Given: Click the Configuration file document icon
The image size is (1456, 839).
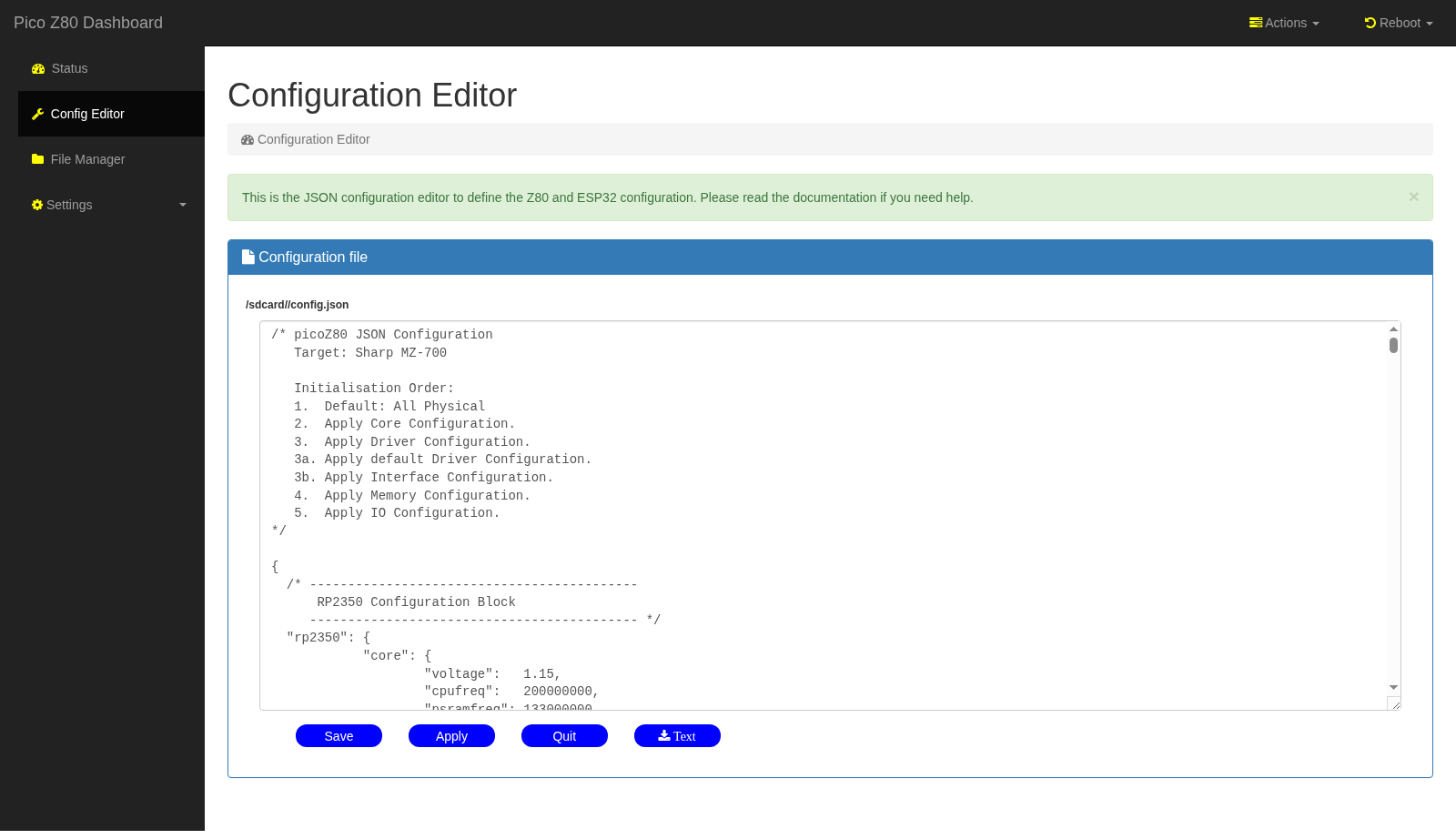Looking at the screenshot, I should pos(247,256).
